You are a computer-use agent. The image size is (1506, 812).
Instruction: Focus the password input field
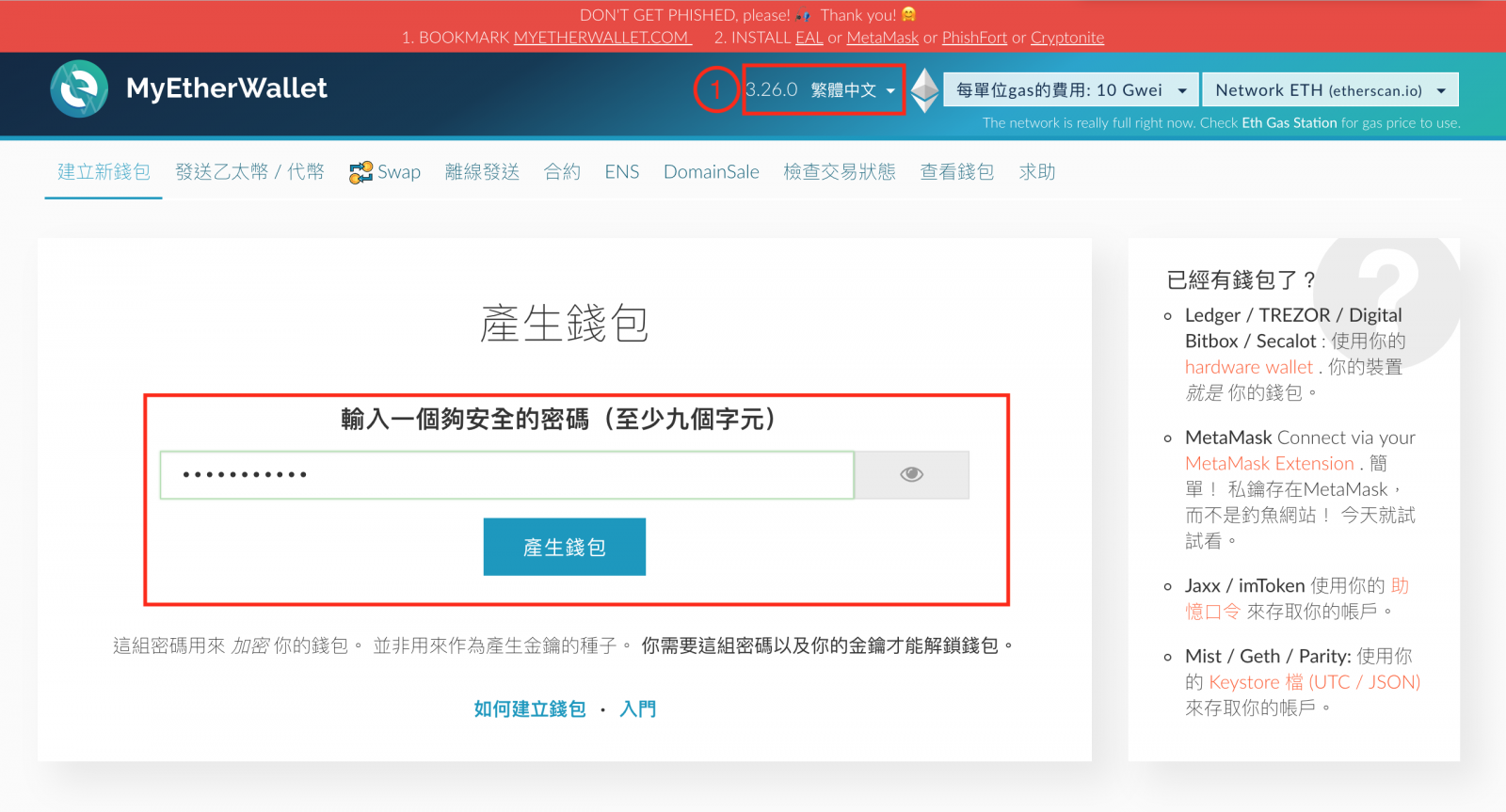[x=506, y=474]
